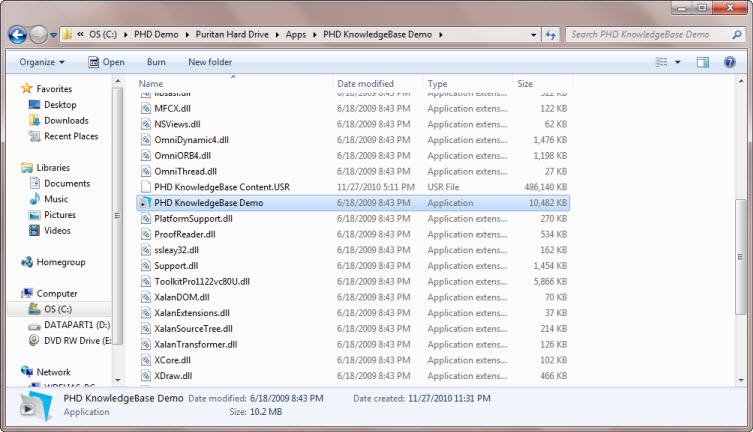Select XCore.dll file icon
This screenshot has height=432, width=753.
coord(146,360)
